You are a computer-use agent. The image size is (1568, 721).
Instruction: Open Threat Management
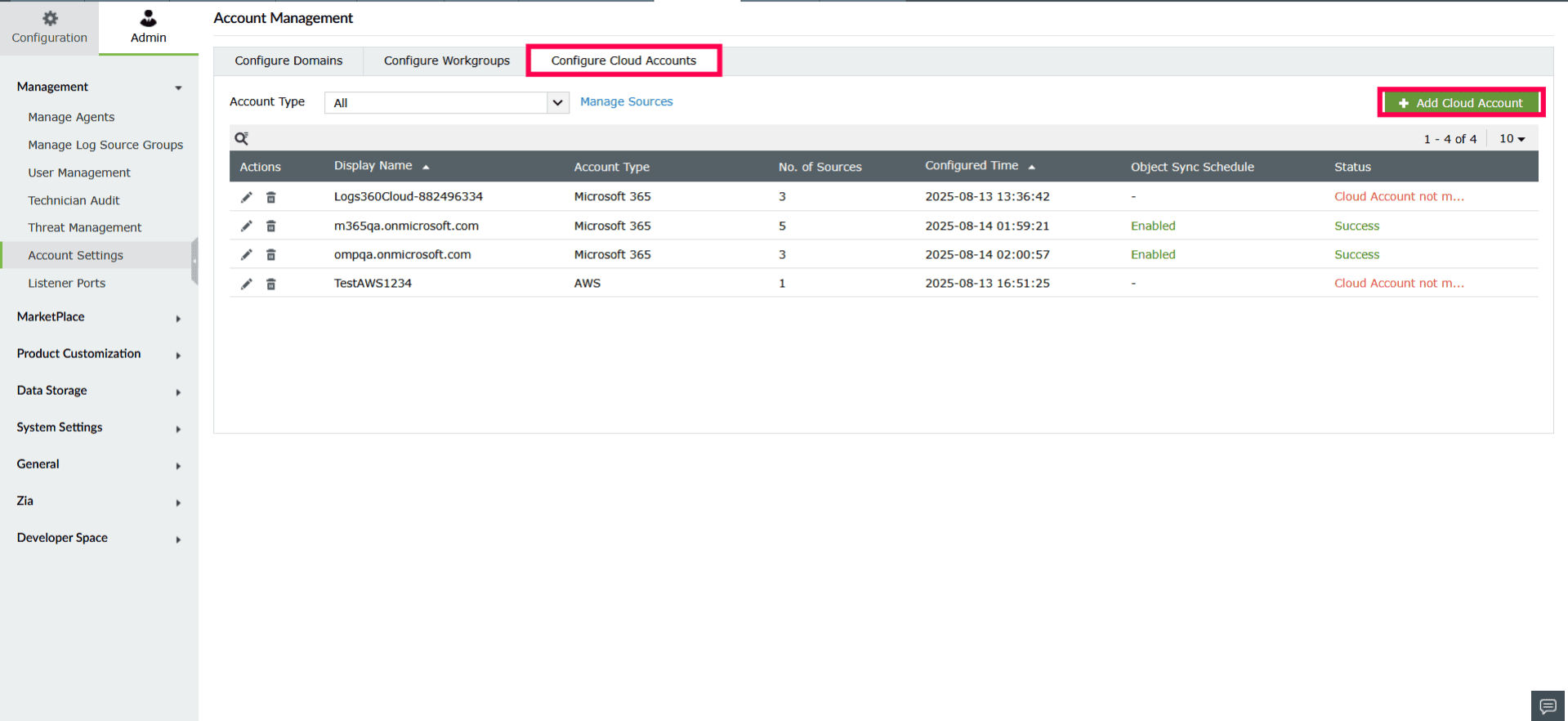point(85,227)
